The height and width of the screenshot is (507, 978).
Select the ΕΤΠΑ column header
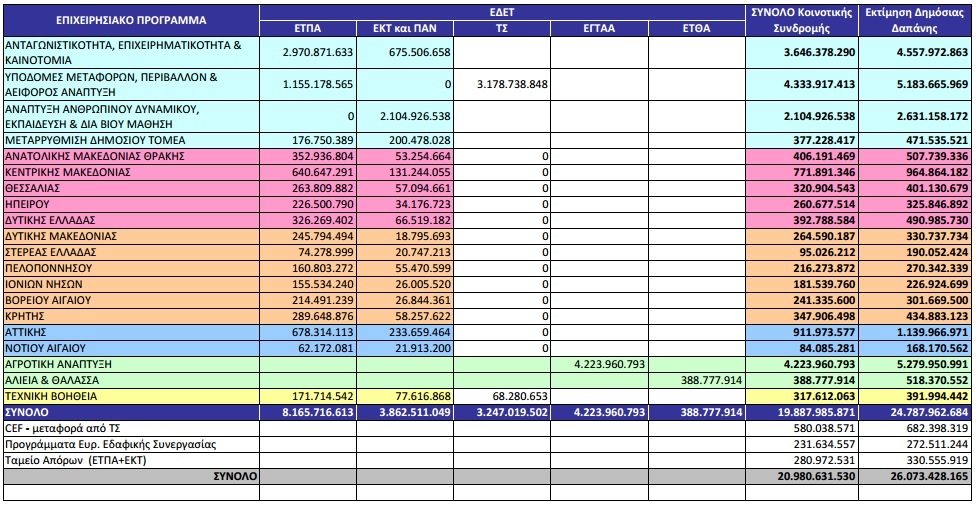(x=307, y=28)
